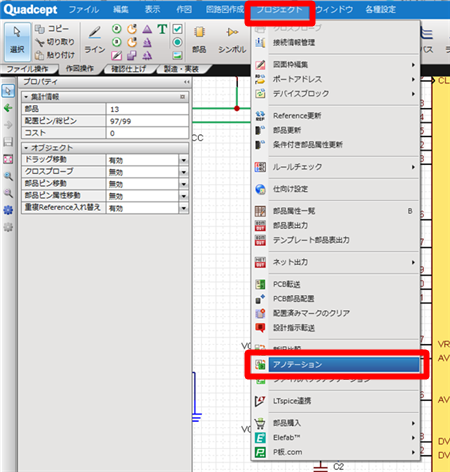Image resolution: width=450 pixels, height=472 pixels.
Task: Collapse the 集計情報 section
Action: coord(26,97)
